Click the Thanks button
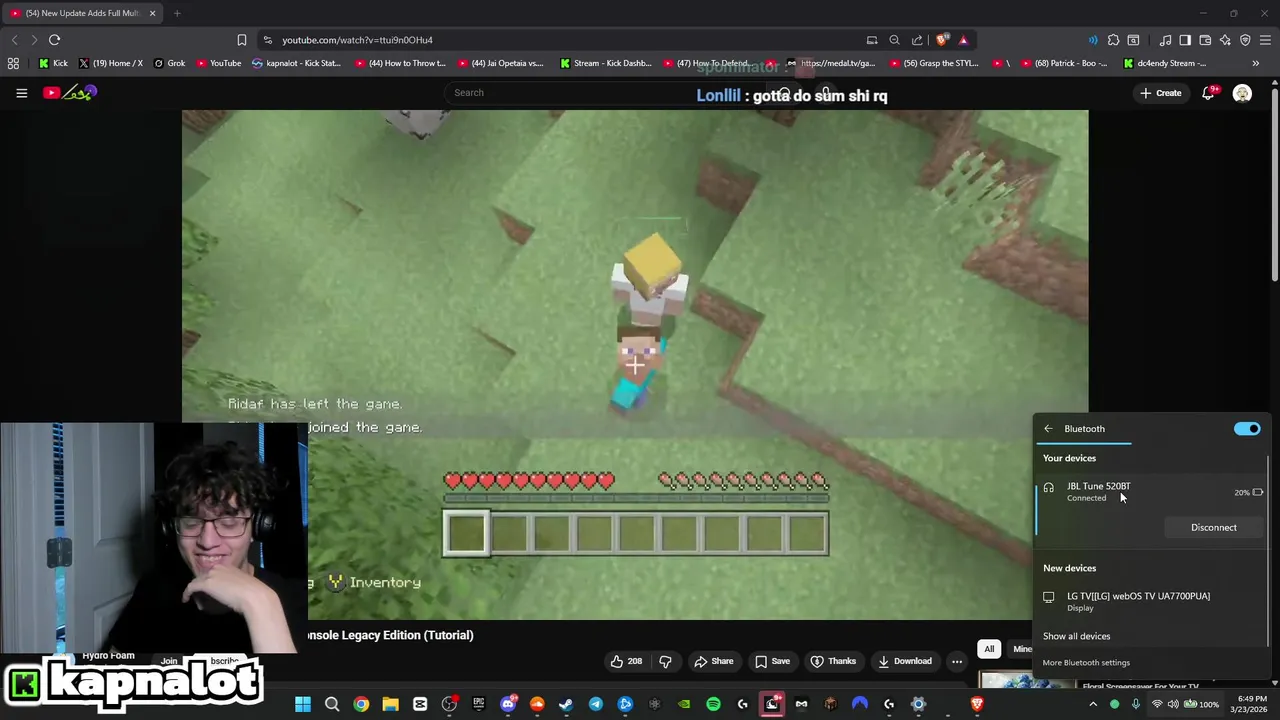 (x=832, y=661)
